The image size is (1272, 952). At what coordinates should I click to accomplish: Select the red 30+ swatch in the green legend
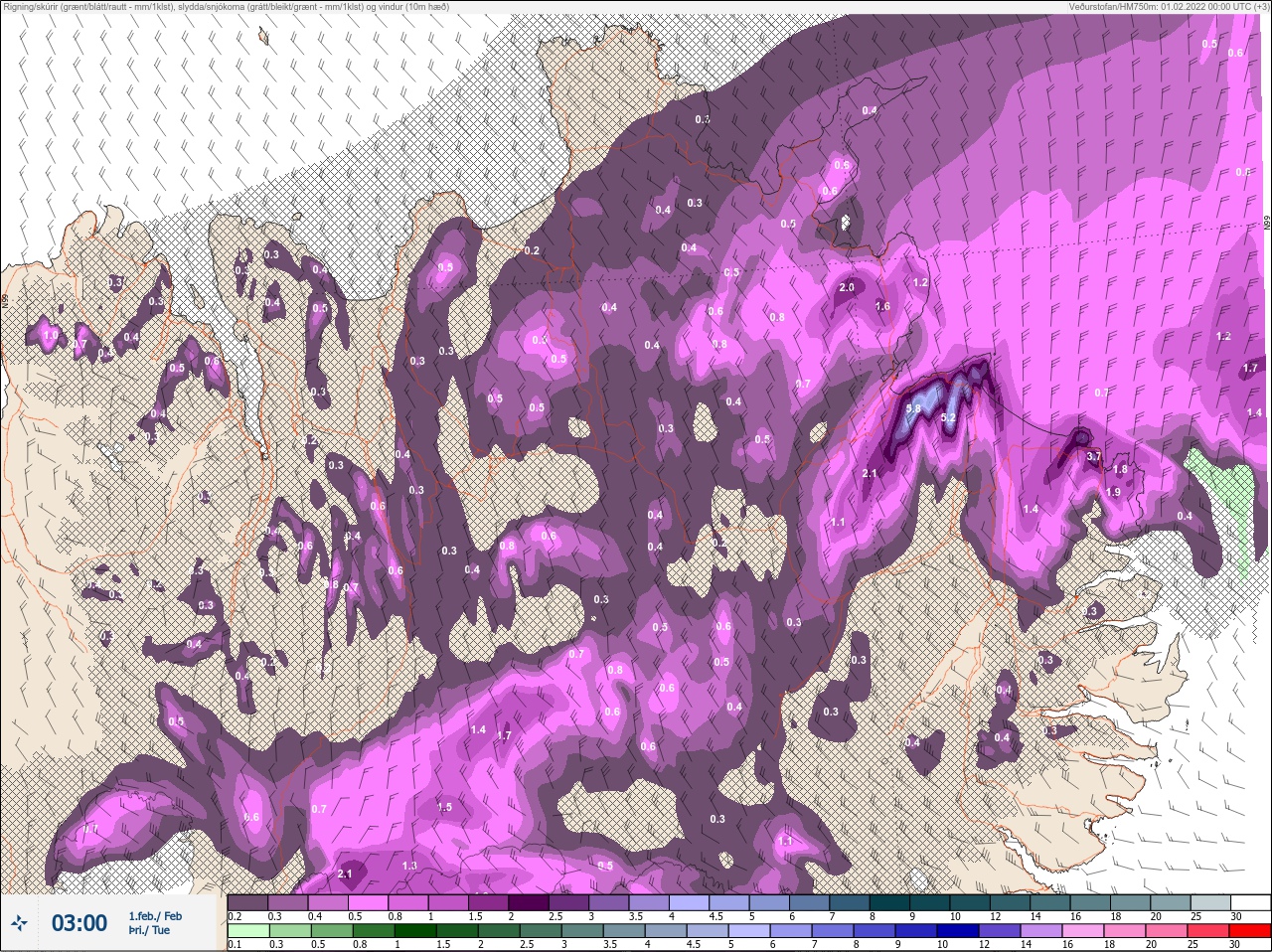(x=1250, y=931)
